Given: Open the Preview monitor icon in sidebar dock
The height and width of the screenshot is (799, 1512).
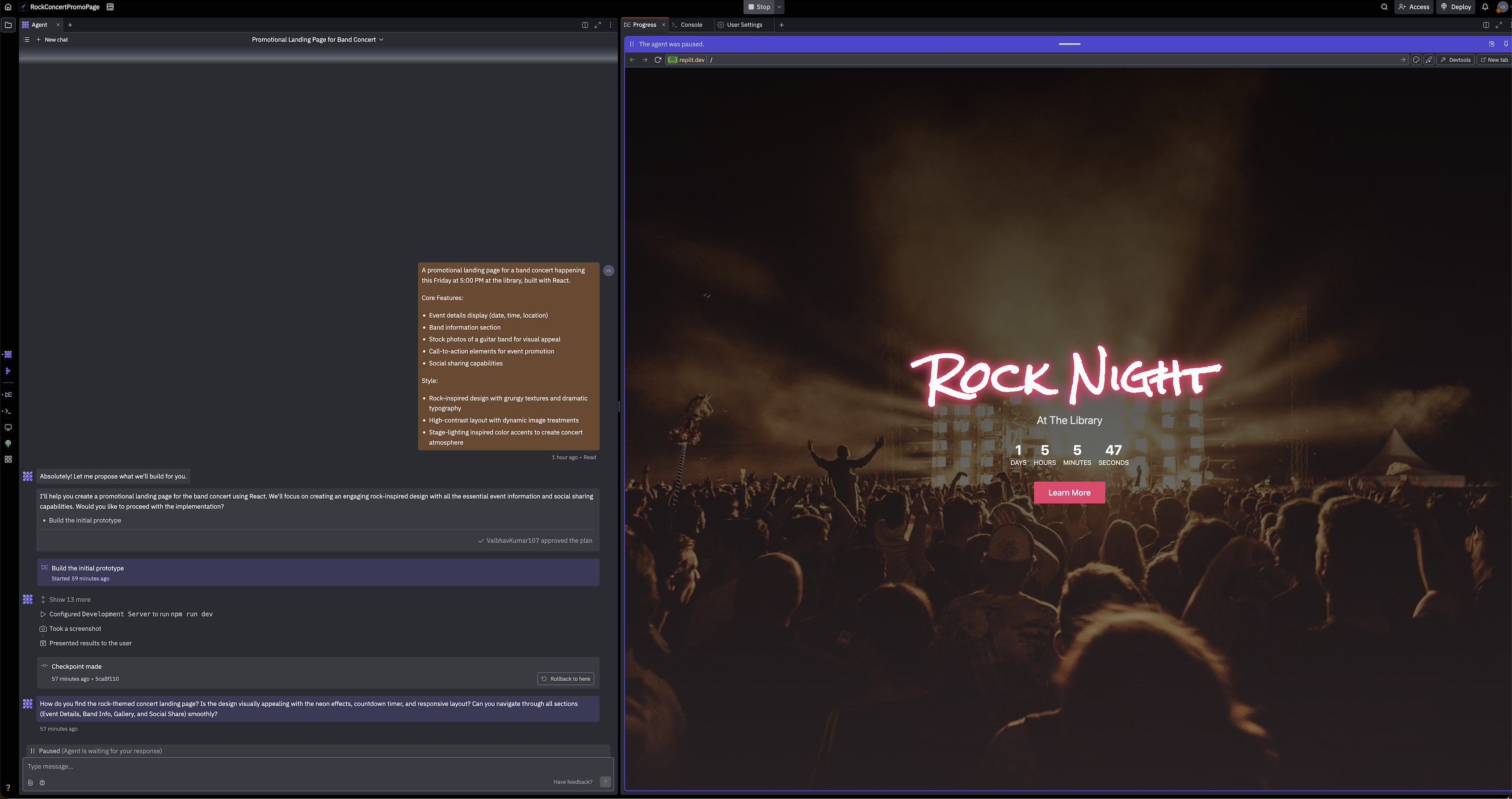Looking at the screenshot, I should coord(8,427).
